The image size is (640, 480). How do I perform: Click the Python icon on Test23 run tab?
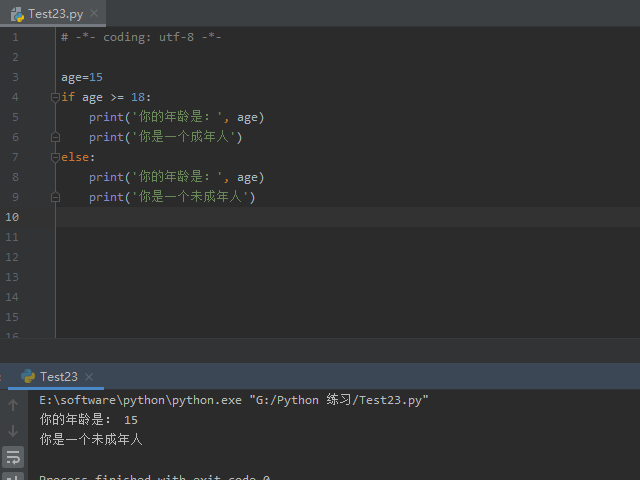[x=28, y=376]
